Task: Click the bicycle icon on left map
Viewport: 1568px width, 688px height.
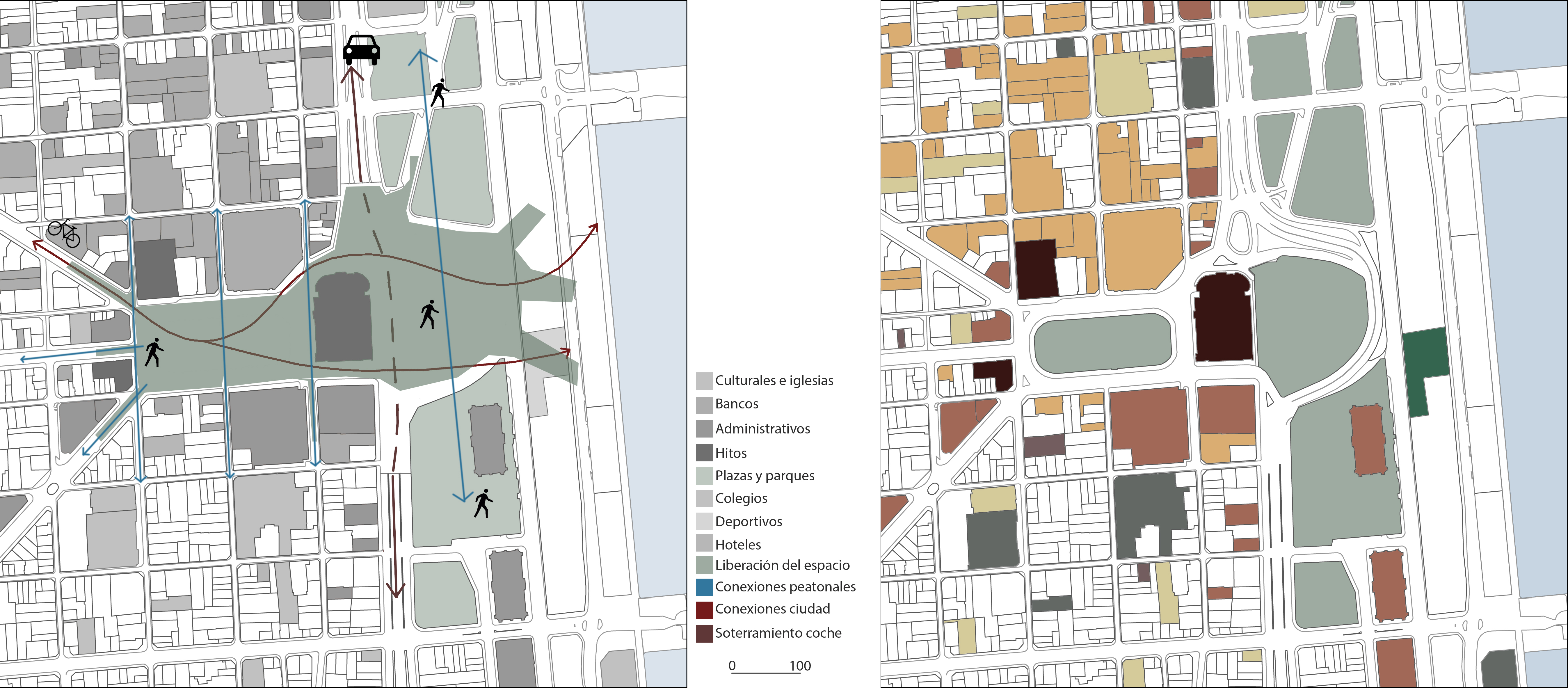Action: (x=64, y=233)
